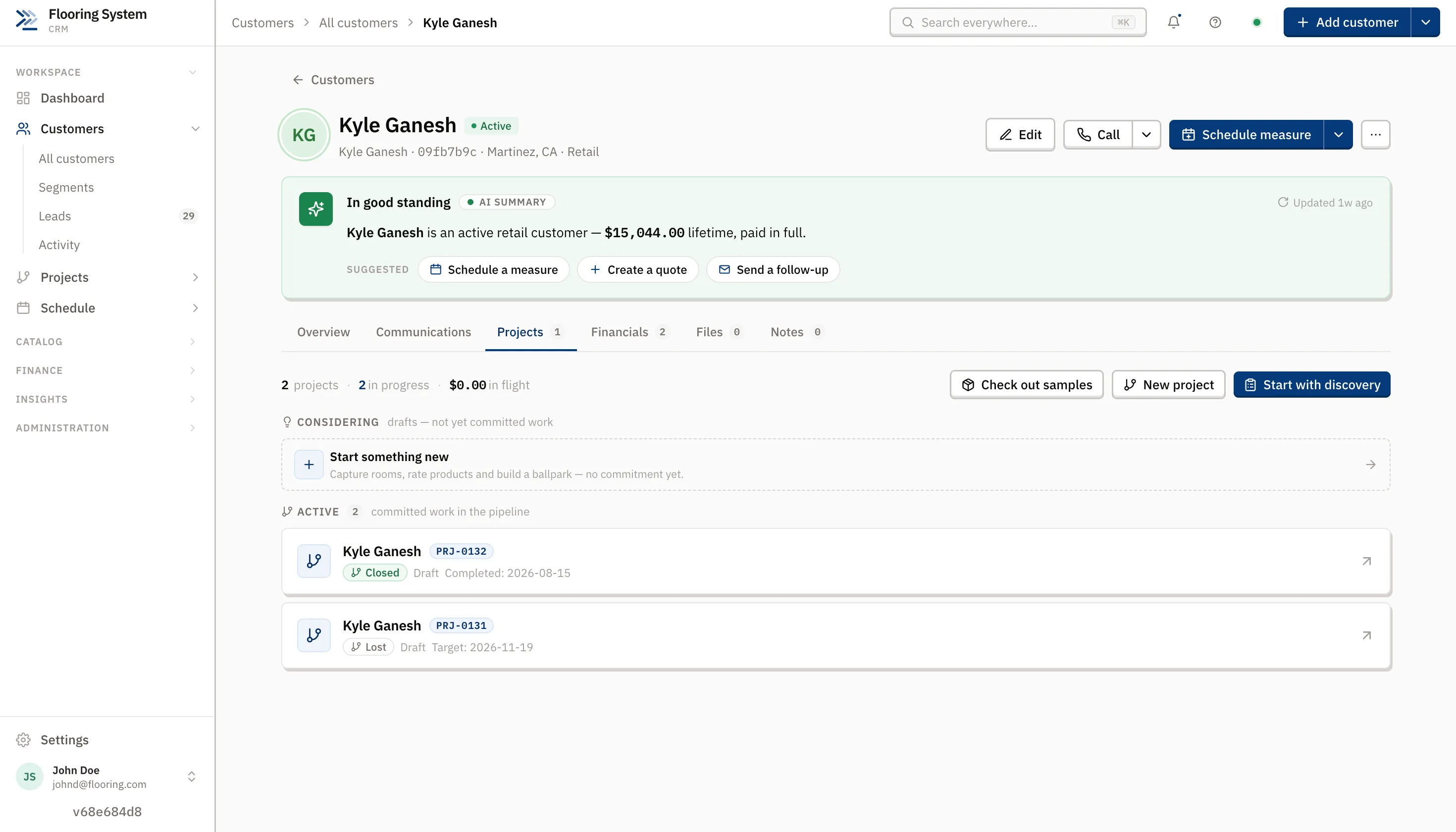Click the Add customer button
This screenshot has width=1456, height=832.
[x=1348, y=22]
